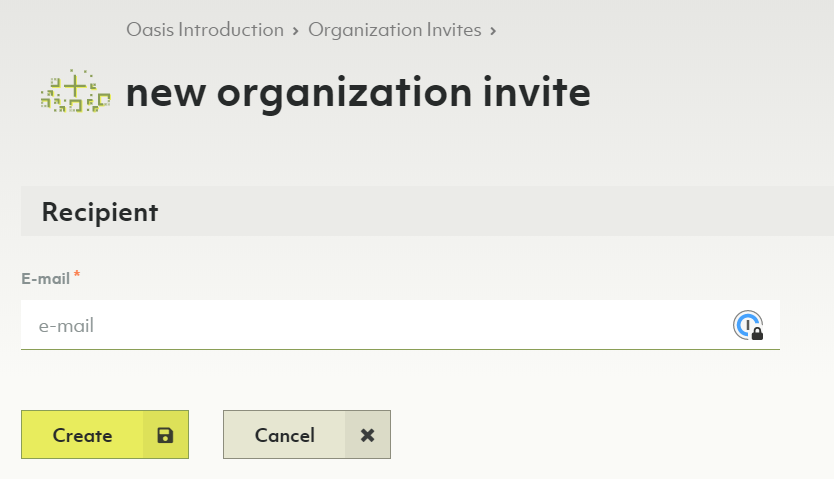Select the Recipient section header text
Viewport: 834px width, 479px height.
click(x=99, y=212)
